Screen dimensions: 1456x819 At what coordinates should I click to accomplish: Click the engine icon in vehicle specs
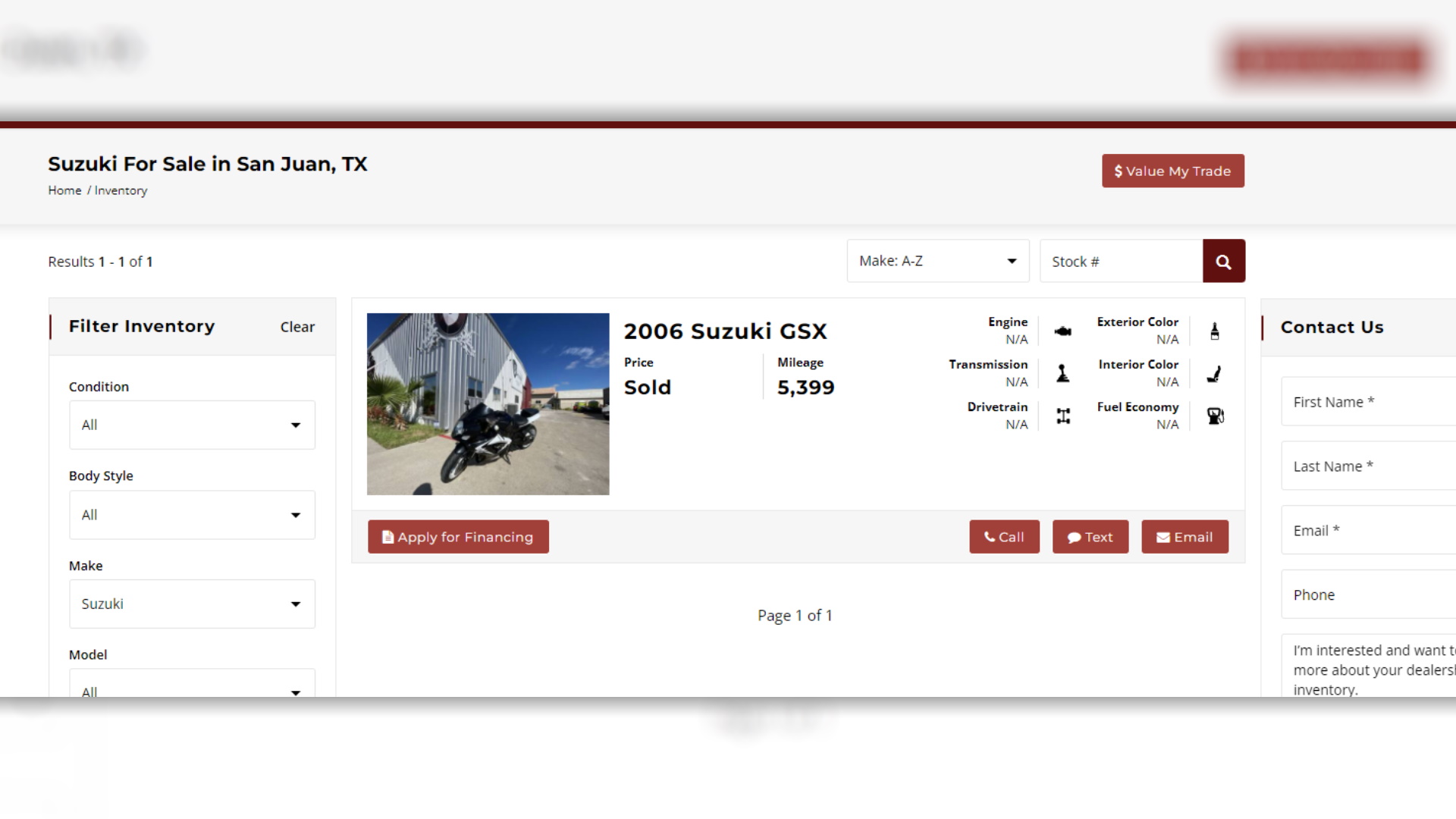pyautogui.click(x=1063, y=331)
